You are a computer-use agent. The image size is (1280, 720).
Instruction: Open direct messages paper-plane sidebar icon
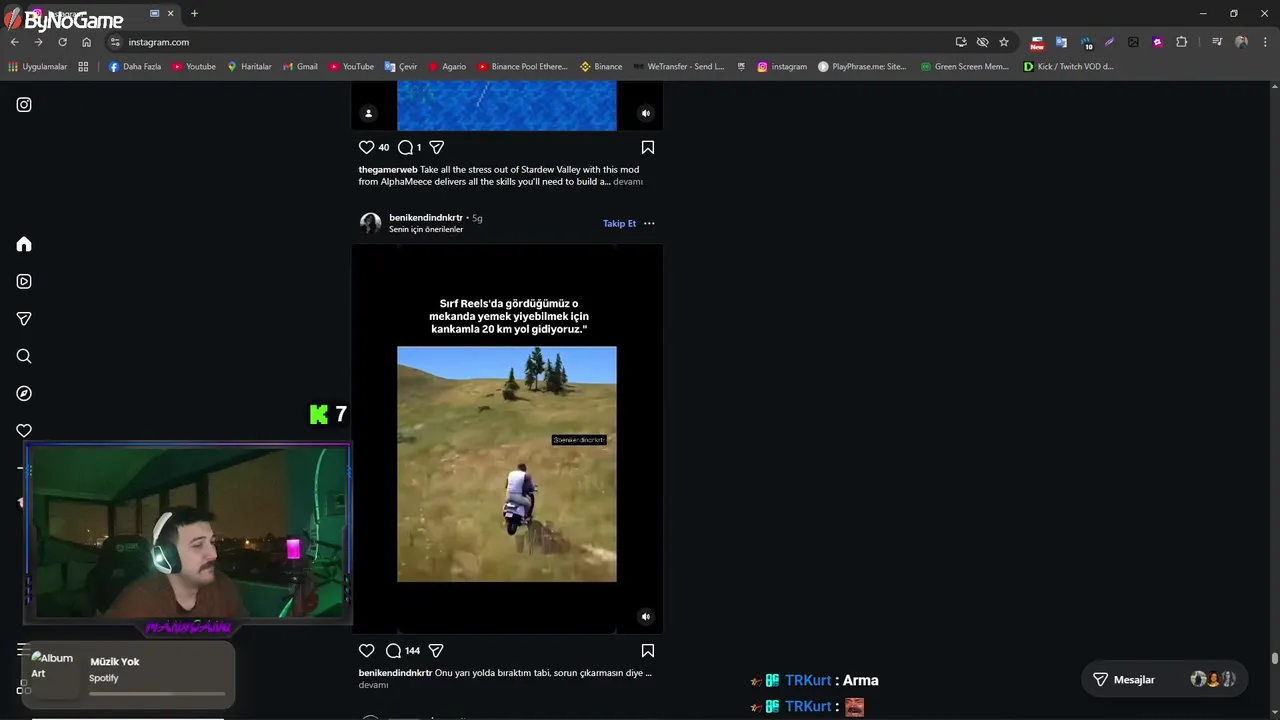(x=24, y=319)
